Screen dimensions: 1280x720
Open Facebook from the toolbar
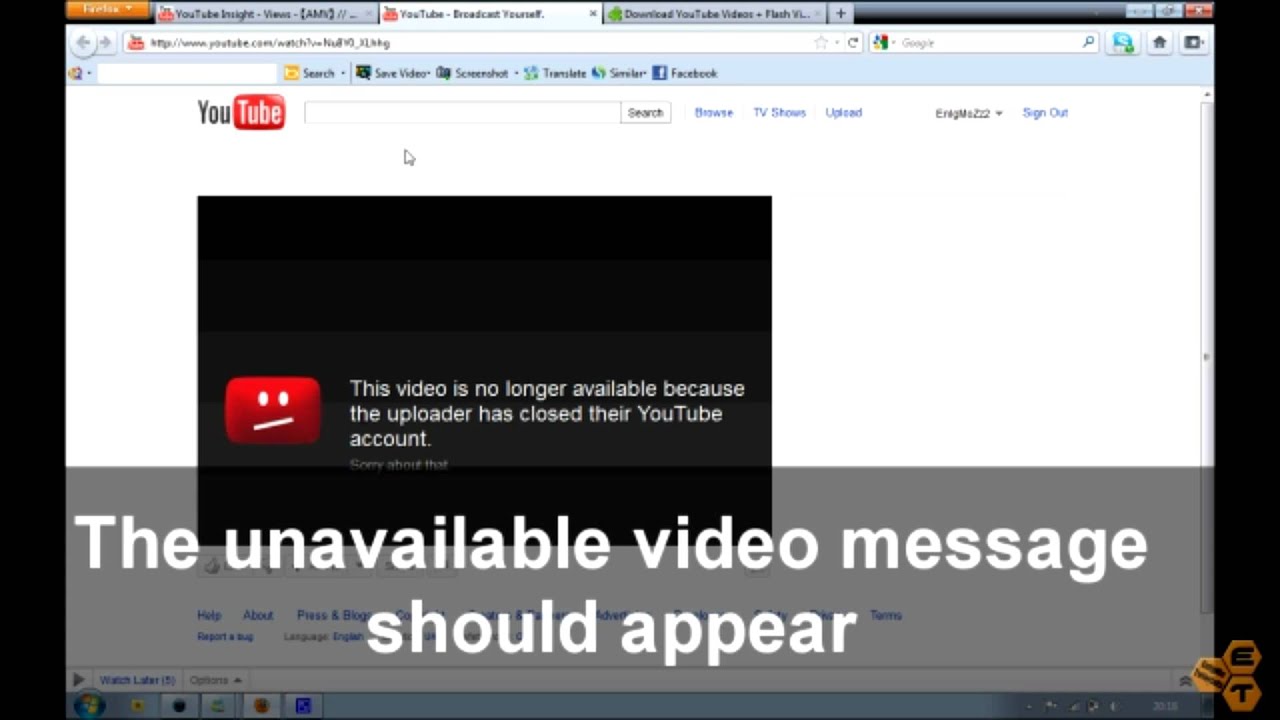[685, 73]
